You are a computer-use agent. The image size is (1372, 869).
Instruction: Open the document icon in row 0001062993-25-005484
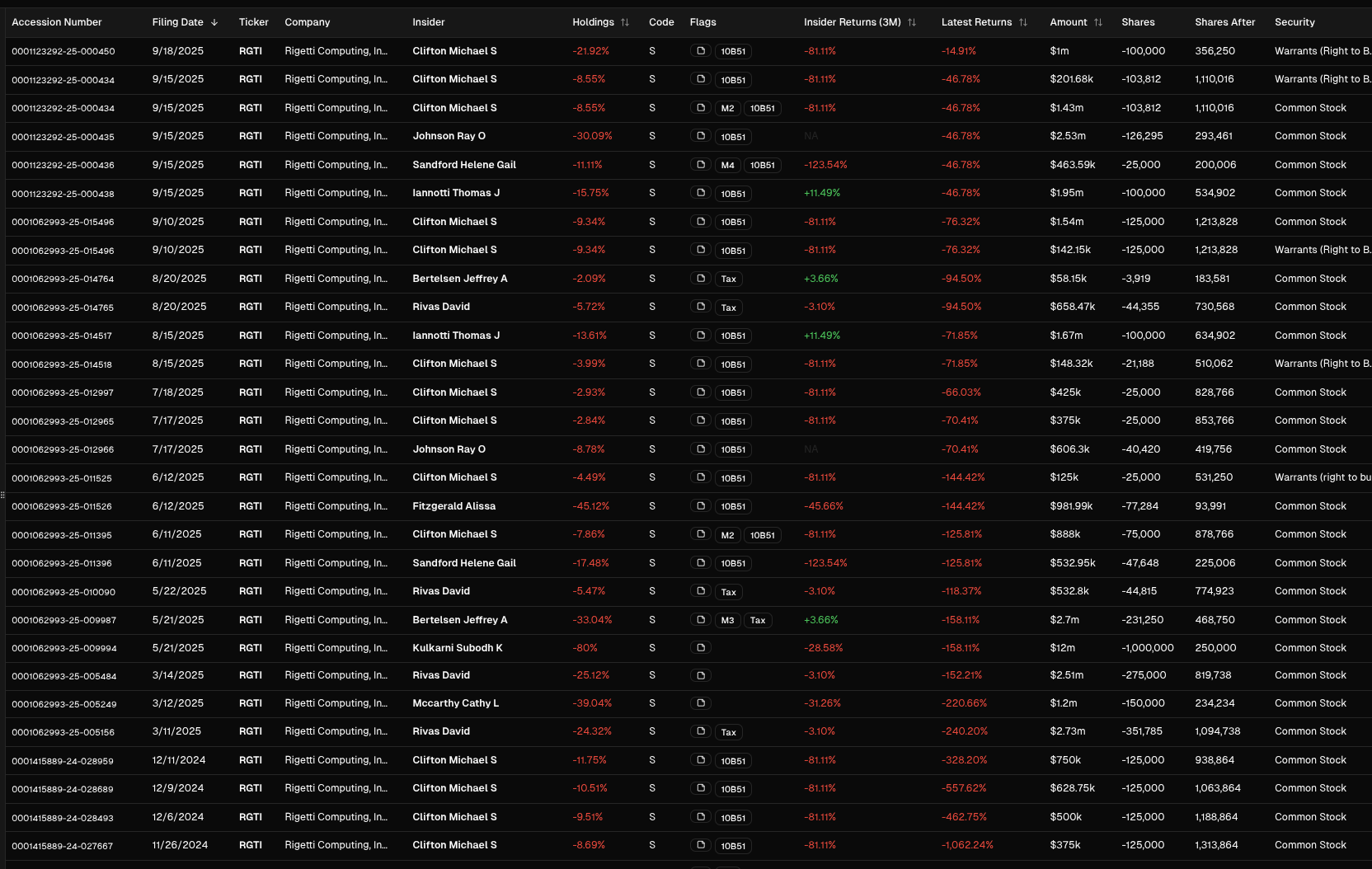(x=700, y=675)
